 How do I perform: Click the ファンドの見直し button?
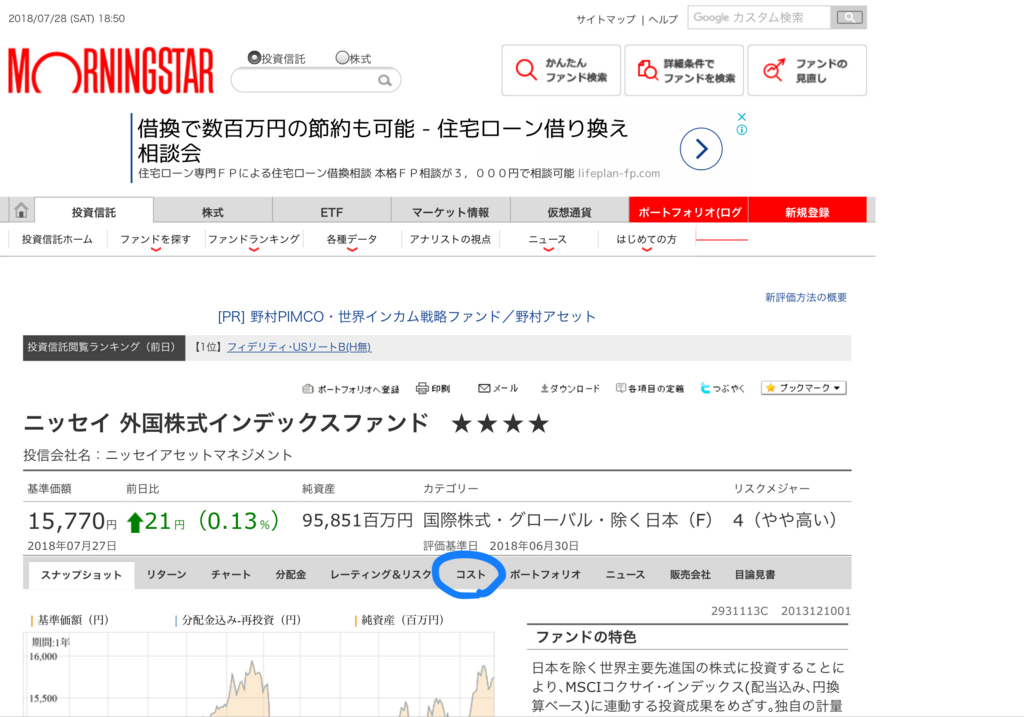click(807, 71)
